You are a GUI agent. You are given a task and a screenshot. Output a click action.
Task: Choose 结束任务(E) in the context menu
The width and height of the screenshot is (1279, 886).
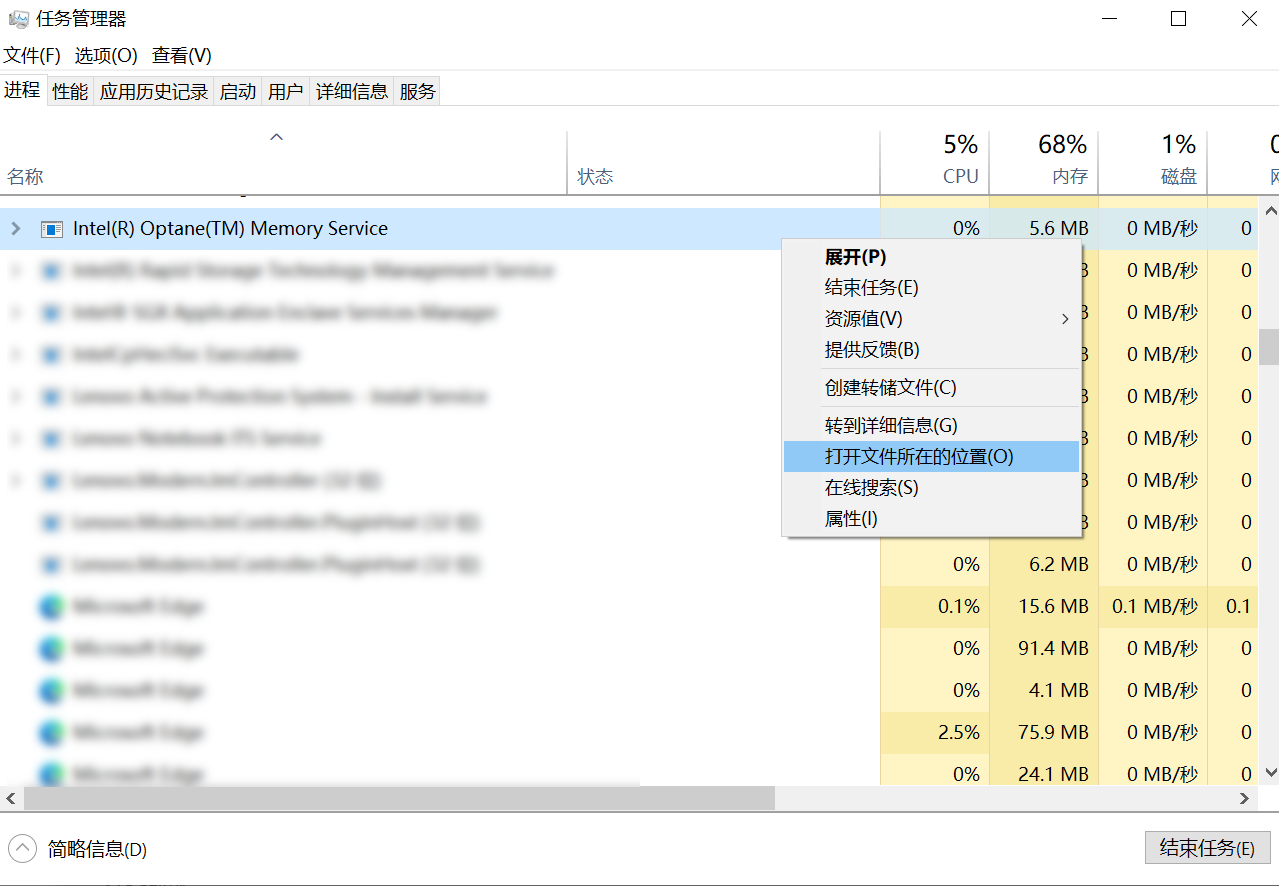tap(931, 288)
